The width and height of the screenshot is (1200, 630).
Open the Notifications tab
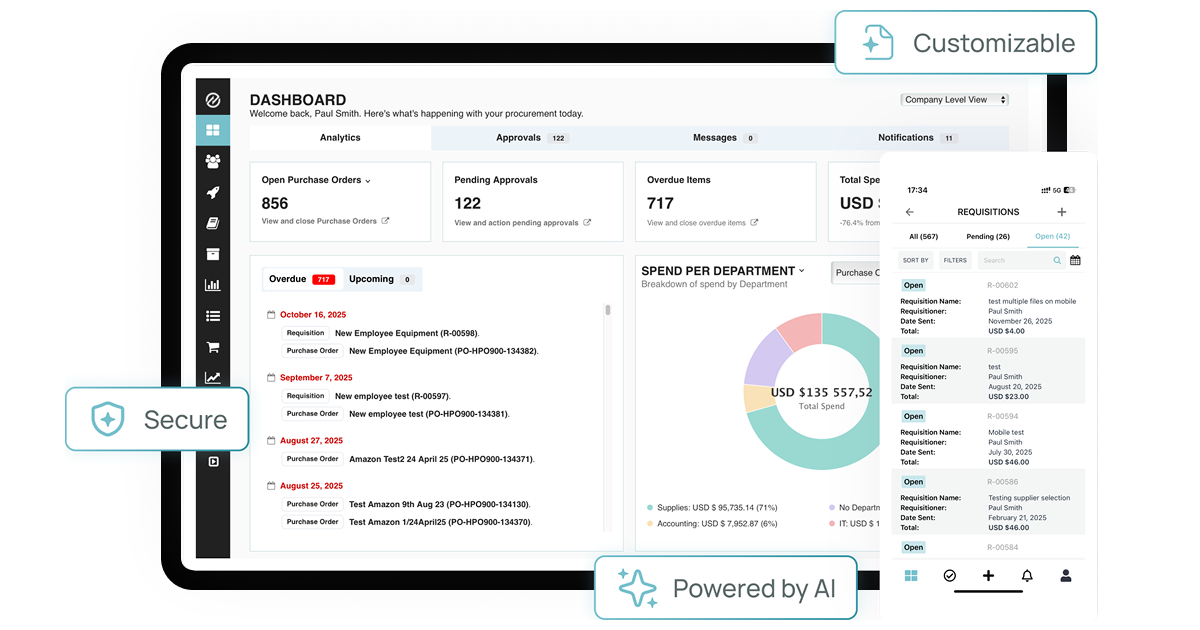click(917, 138)
